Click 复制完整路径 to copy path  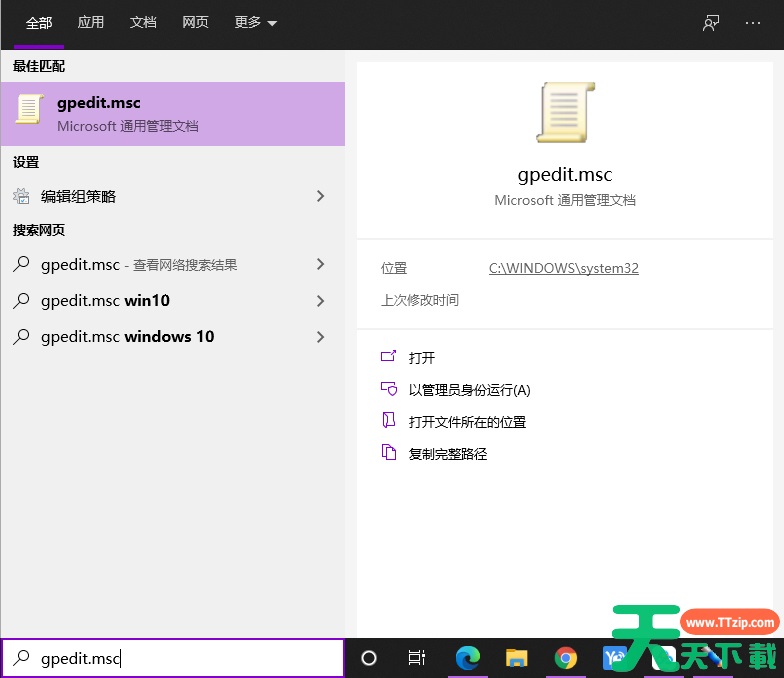coord(447,454)
